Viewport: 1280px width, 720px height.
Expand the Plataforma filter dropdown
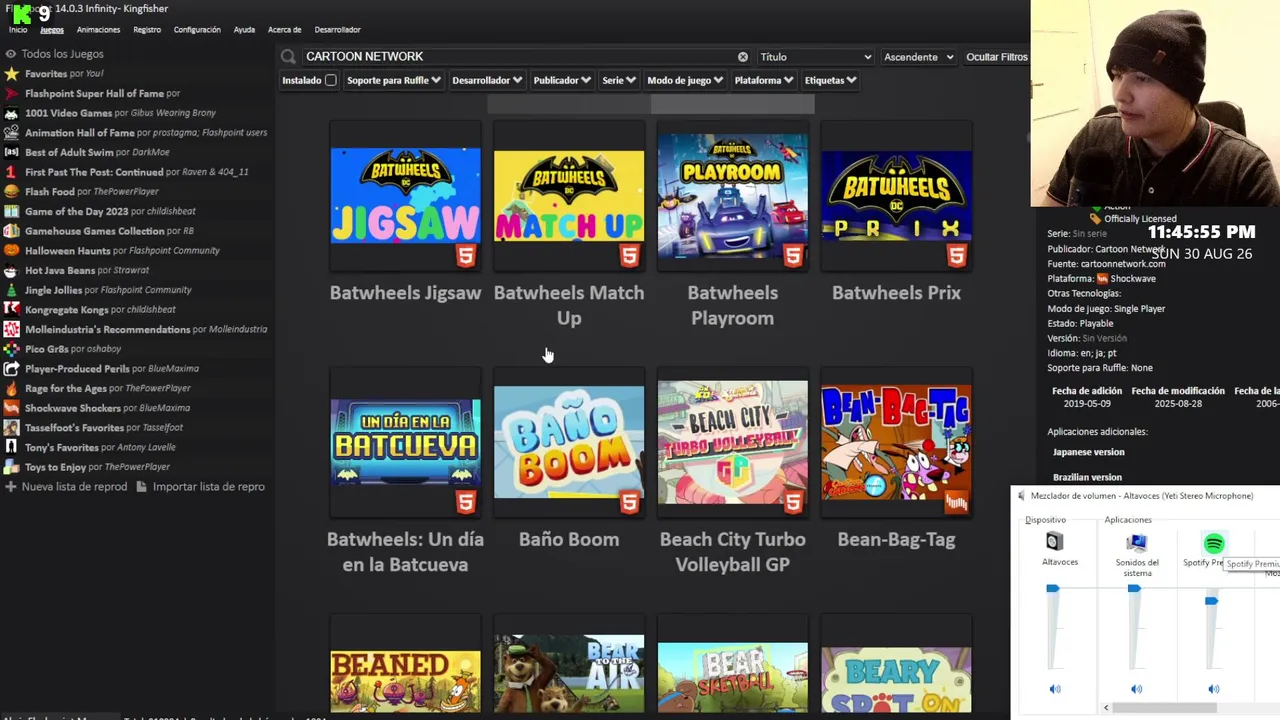coord(764,80)
